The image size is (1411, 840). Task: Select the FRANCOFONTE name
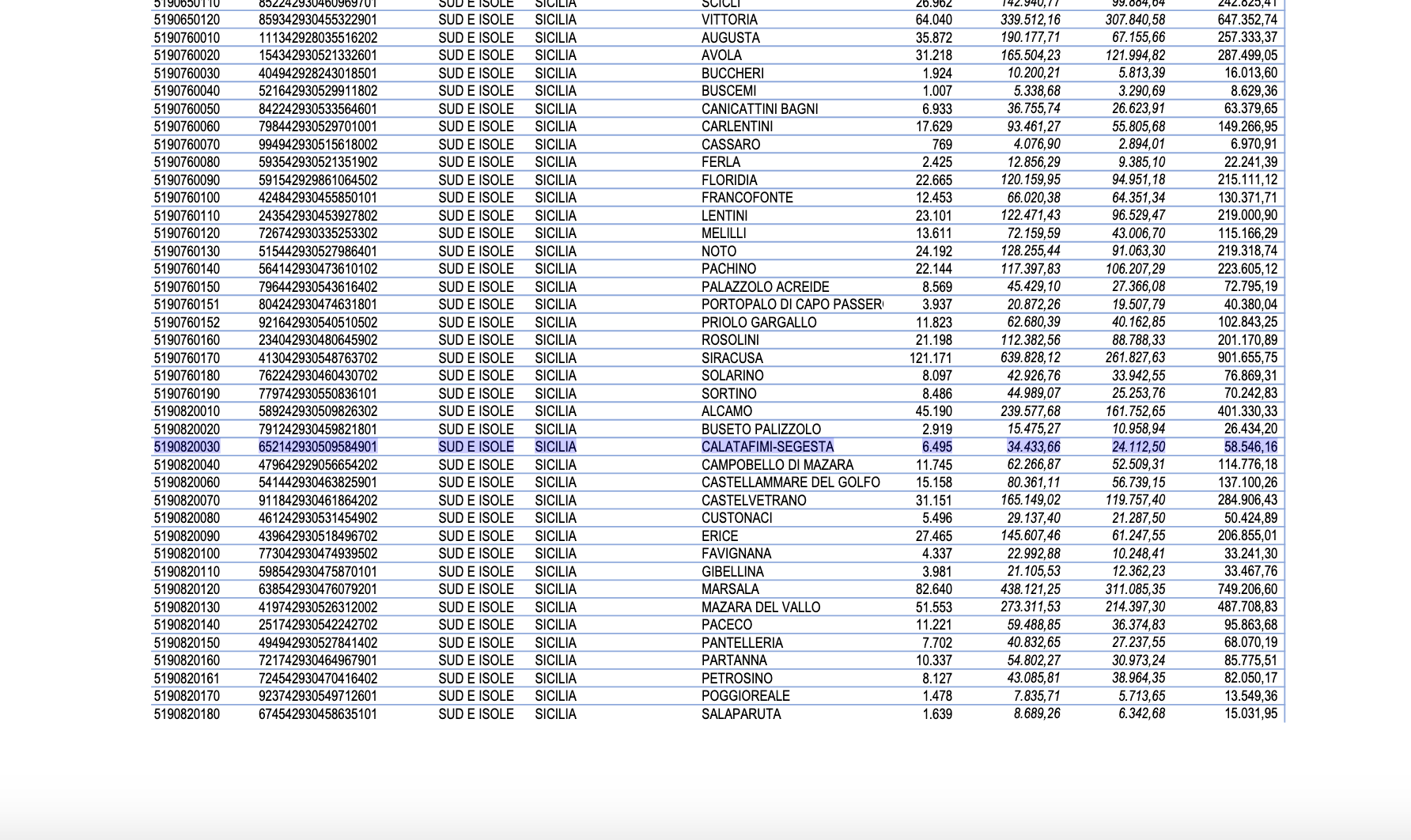[747, 198]
